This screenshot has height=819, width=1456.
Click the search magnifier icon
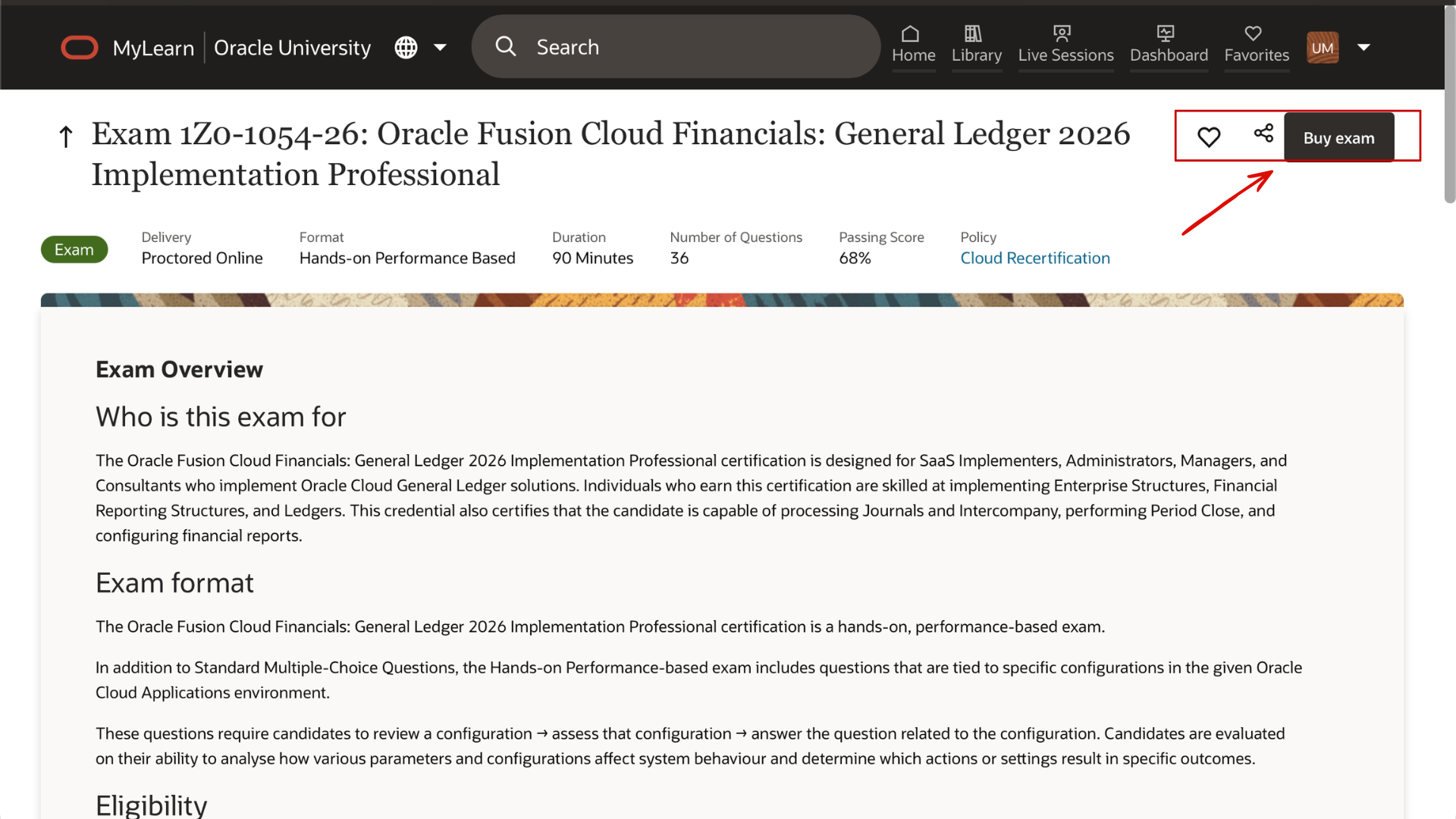506,46
